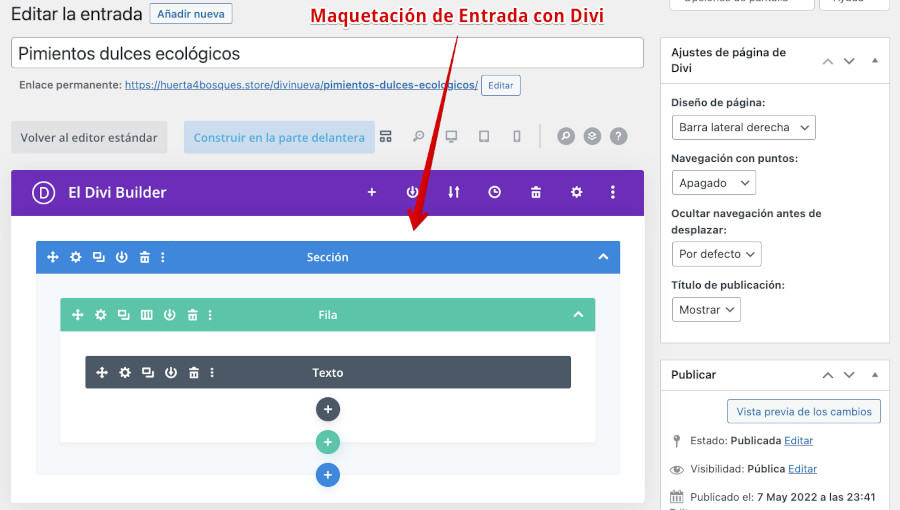
Task: Click Volver al editor estándar
Action: [x=89, y=138]
